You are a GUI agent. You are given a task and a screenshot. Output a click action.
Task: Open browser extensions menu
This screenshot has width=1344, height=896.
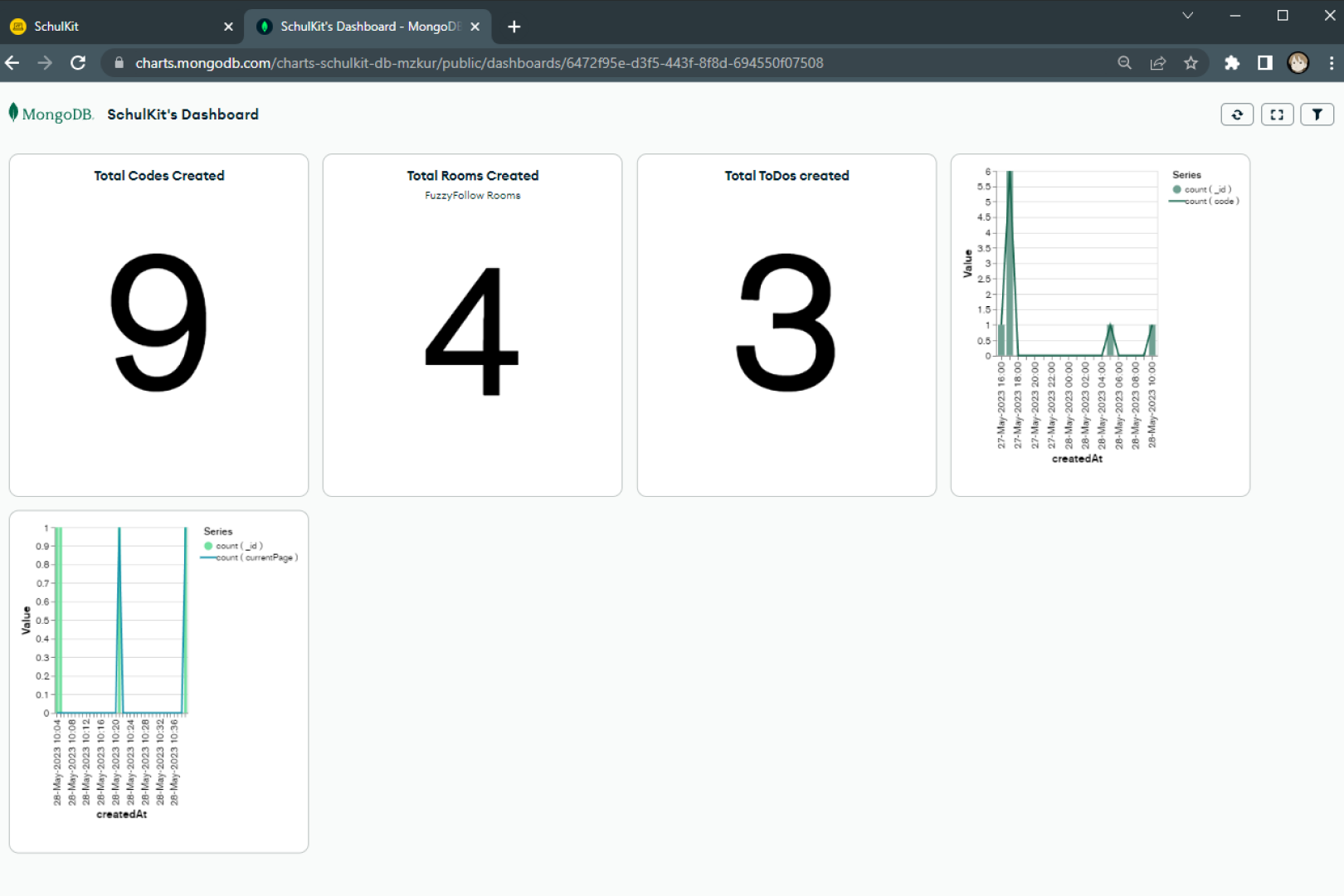1232,63
